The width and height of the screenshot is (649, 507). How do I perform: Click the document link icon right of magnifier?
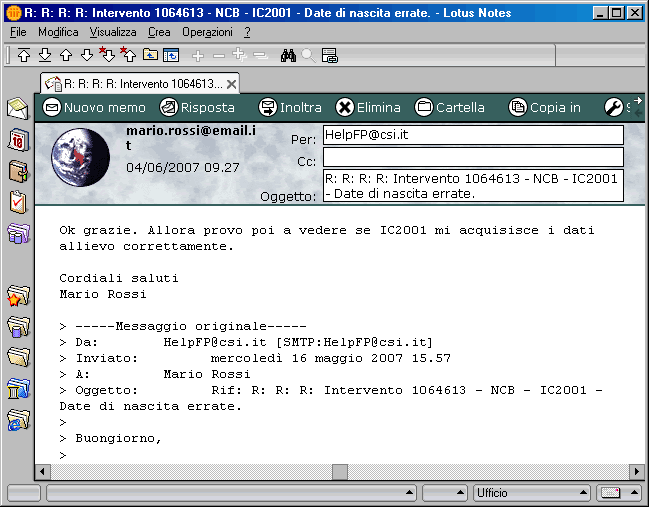[x=330, y=55]
